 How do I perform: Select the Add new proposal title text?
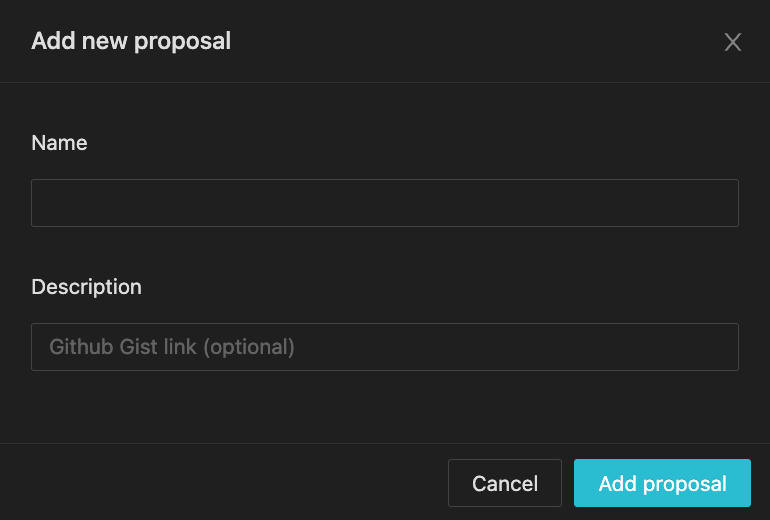click(x=131, y=41)
